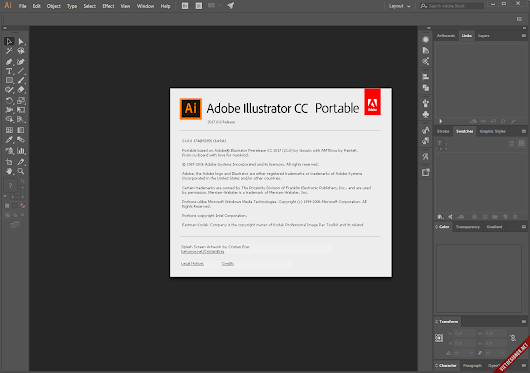Screen dimensions: 530x373
Task: Switch to the Artboards panel tab
Action: (x=446, y=35)
